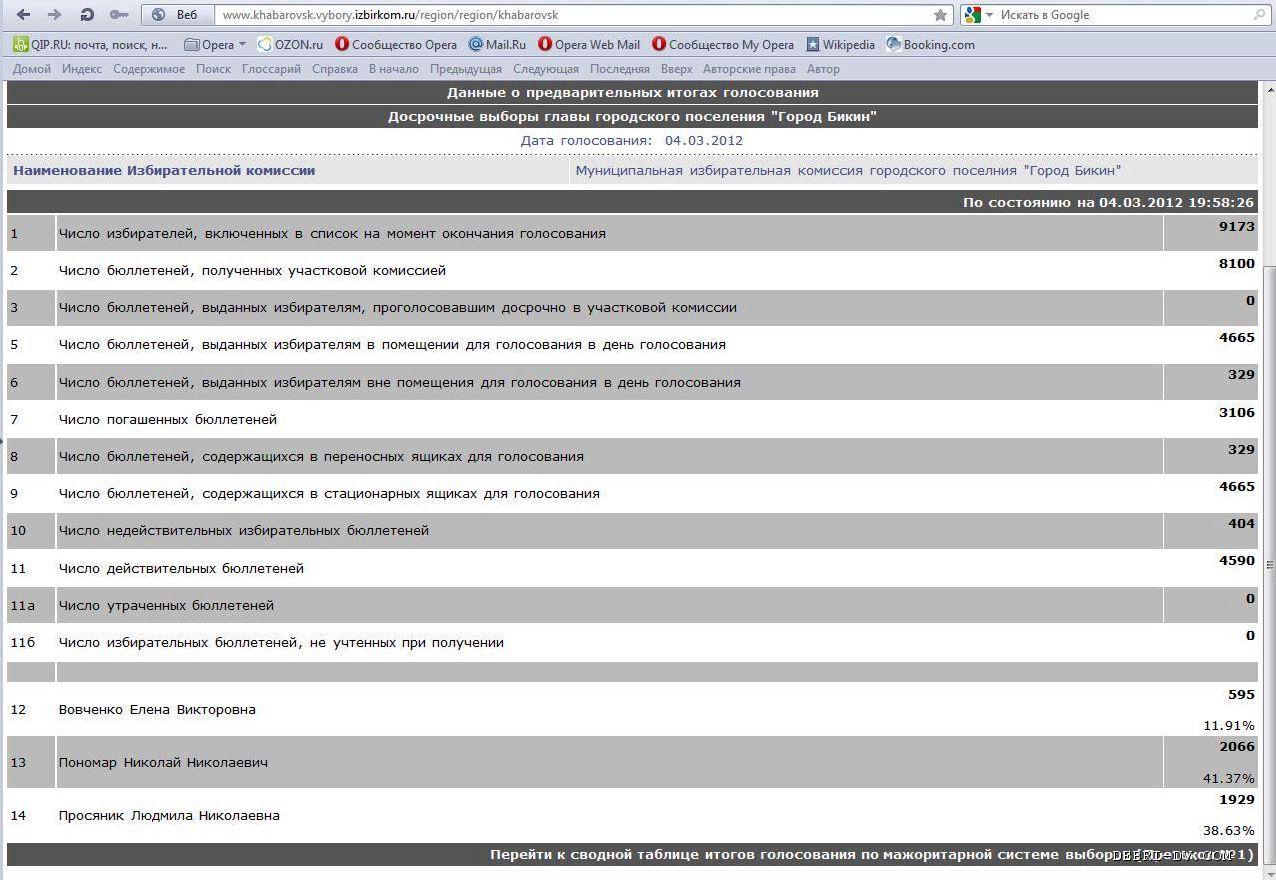Open the Mail.Ru bookmark
The image size is (1276, 880).
(x=497, y=44)
